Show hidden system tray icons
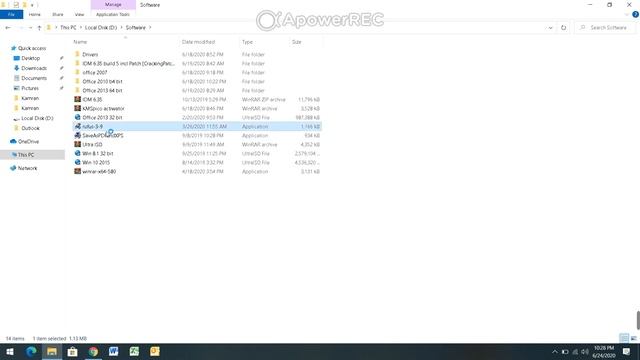 coord(554,351)
